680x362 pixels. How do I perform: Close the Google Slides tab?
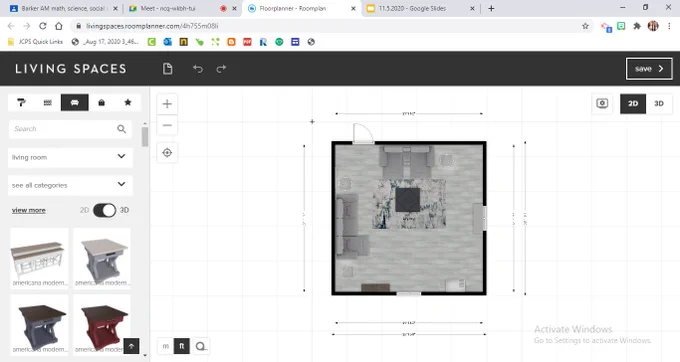pos(472,8)
